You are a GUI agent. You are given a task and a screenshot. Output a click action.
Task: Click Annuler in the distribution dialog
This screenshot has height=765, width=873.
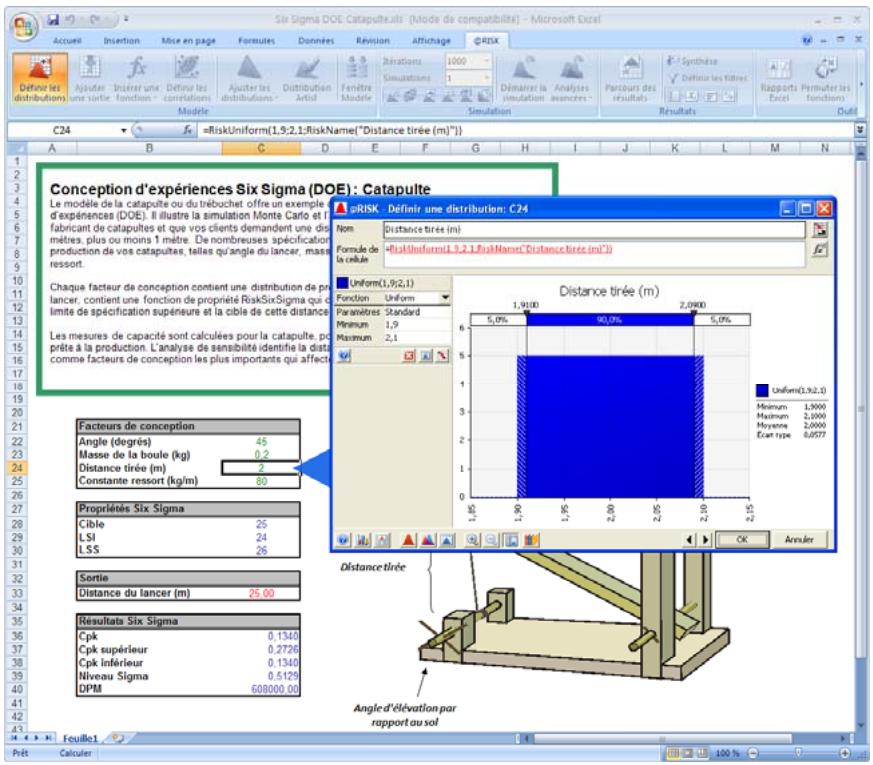tap(799, 540)
